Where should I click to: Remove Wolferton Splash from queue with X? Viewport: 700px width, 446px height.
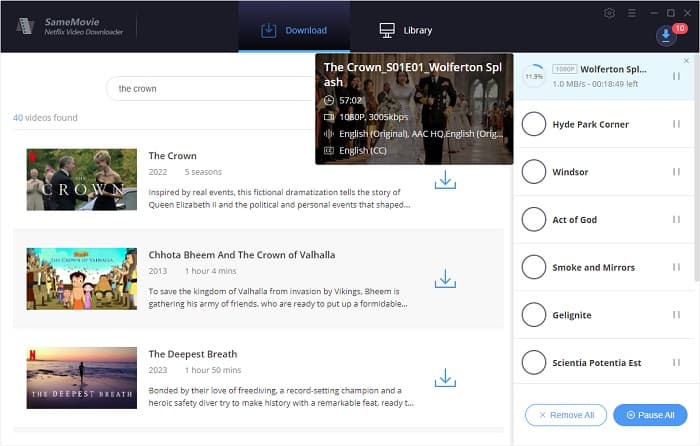pos(685,61)
